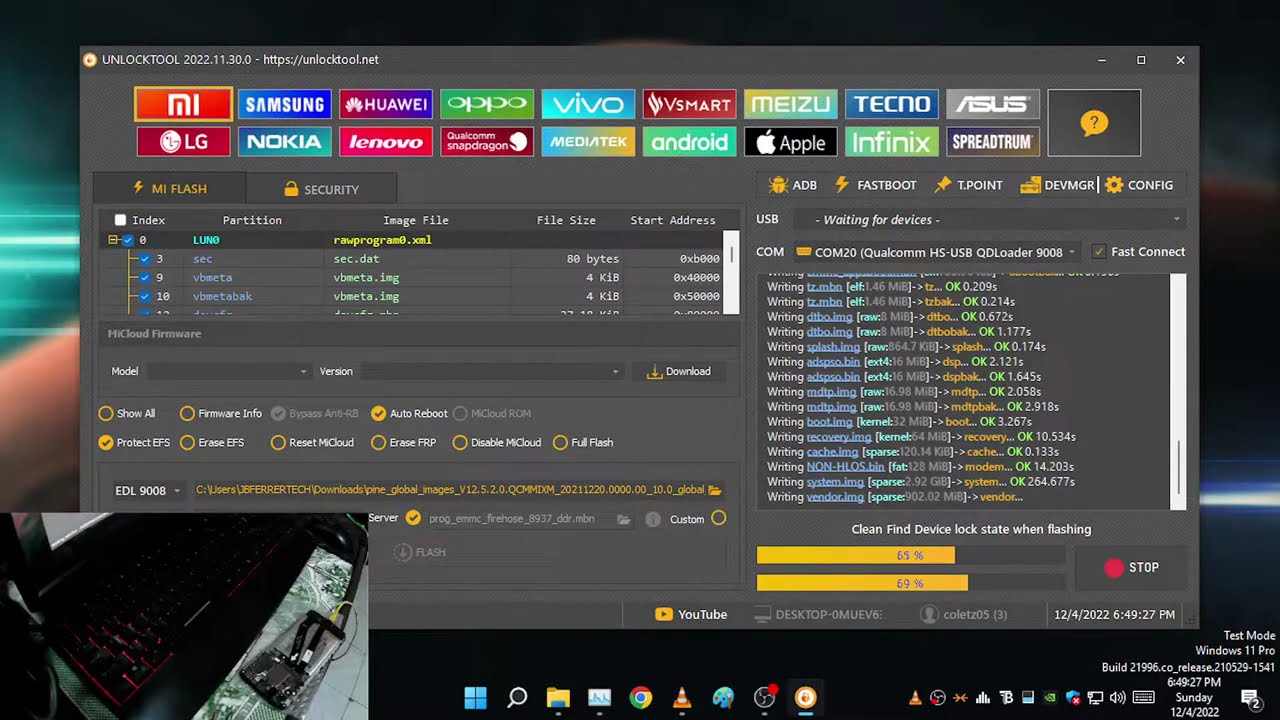1280x720 pixels.
Task: Select the Android brand icon
Action: click(689, 142)
